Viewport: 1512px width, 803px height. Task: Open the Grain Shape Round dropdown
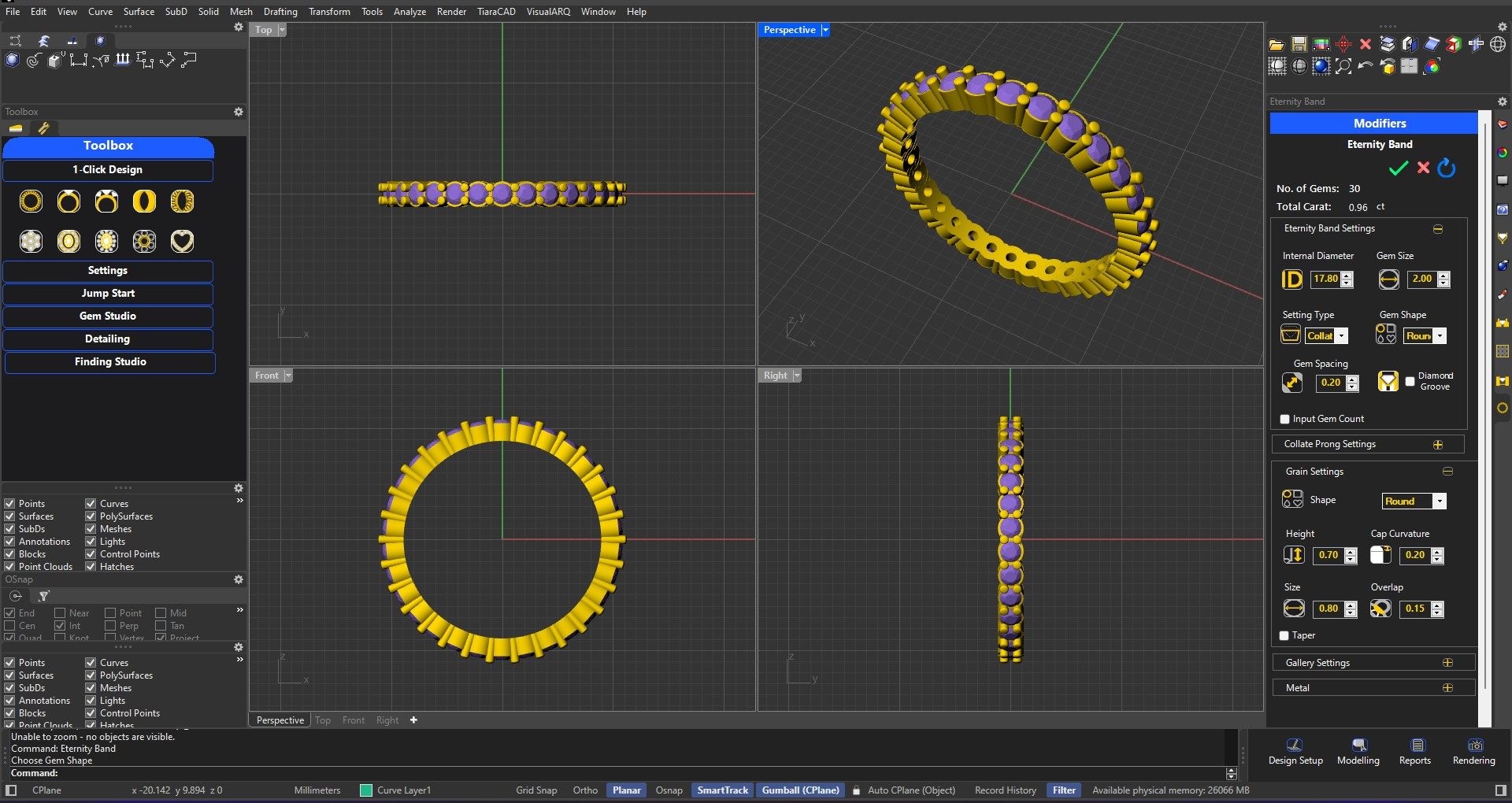[1439, 501]
